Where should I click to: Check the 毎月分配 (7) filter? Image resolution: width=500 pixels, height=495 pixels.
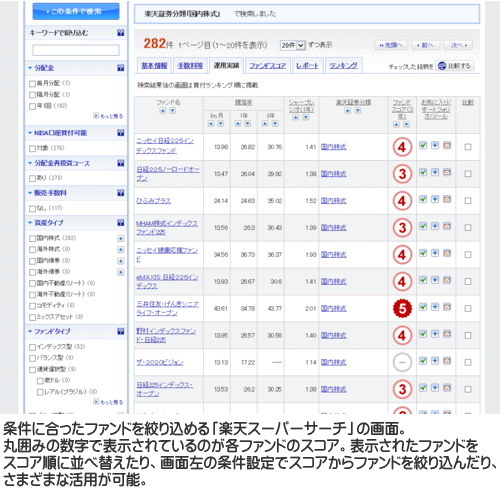pyautogui.click(x=32, y=83)
